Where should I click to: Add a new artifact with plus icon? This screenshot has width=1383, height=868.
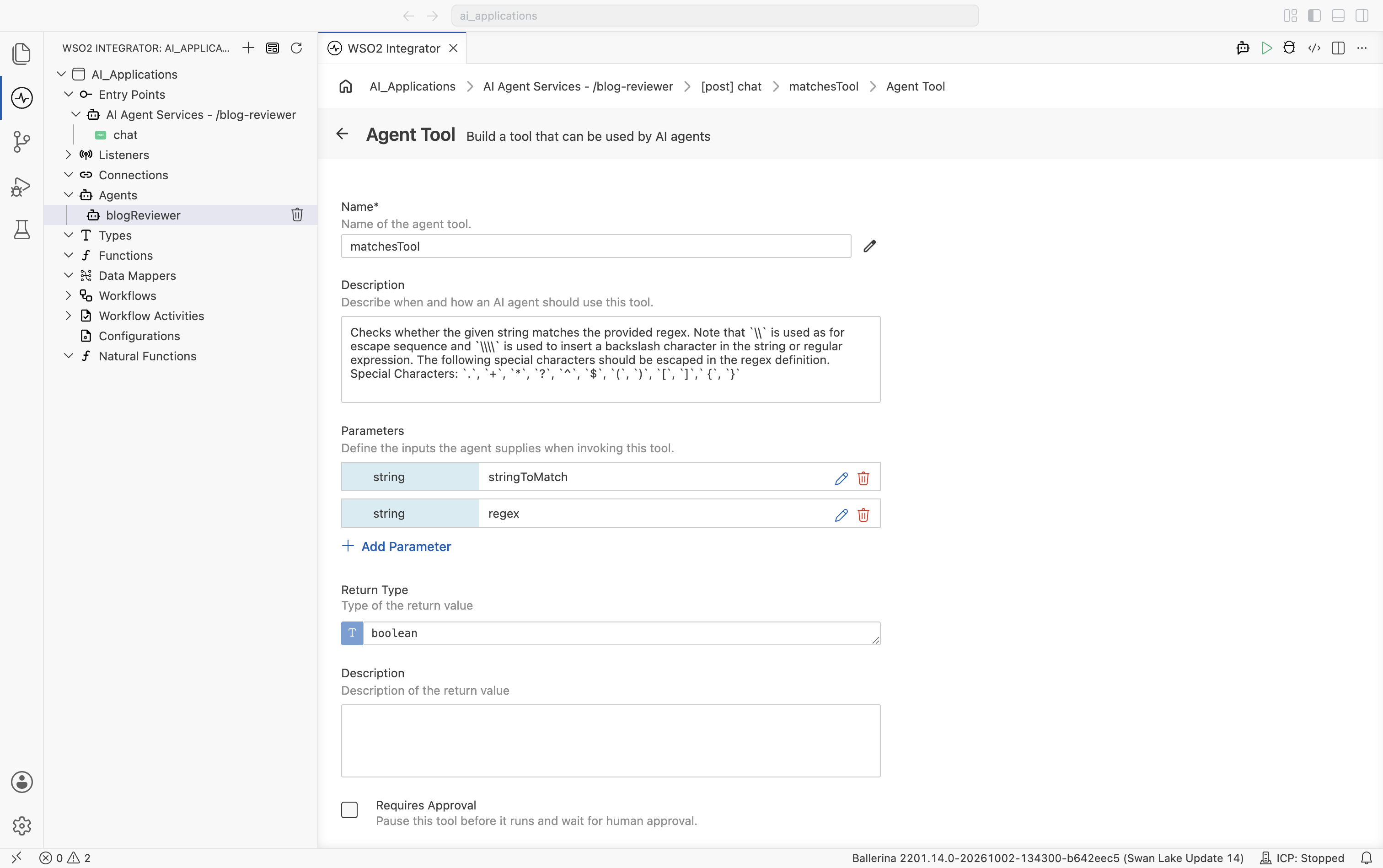pos(248,48)
